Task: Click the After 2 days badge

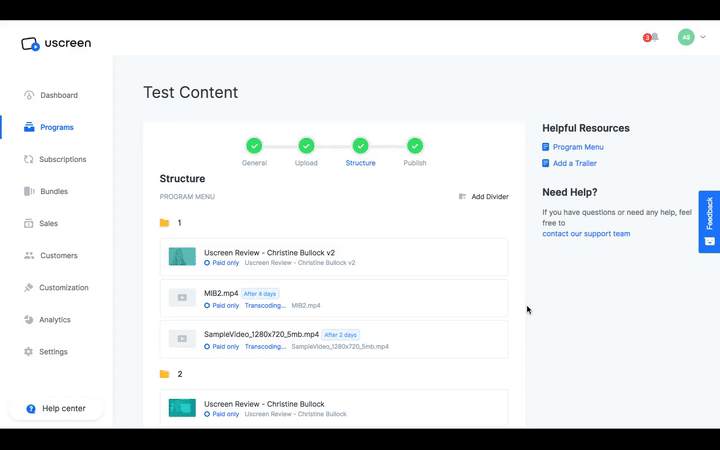Action: click(x=340, y=335)
